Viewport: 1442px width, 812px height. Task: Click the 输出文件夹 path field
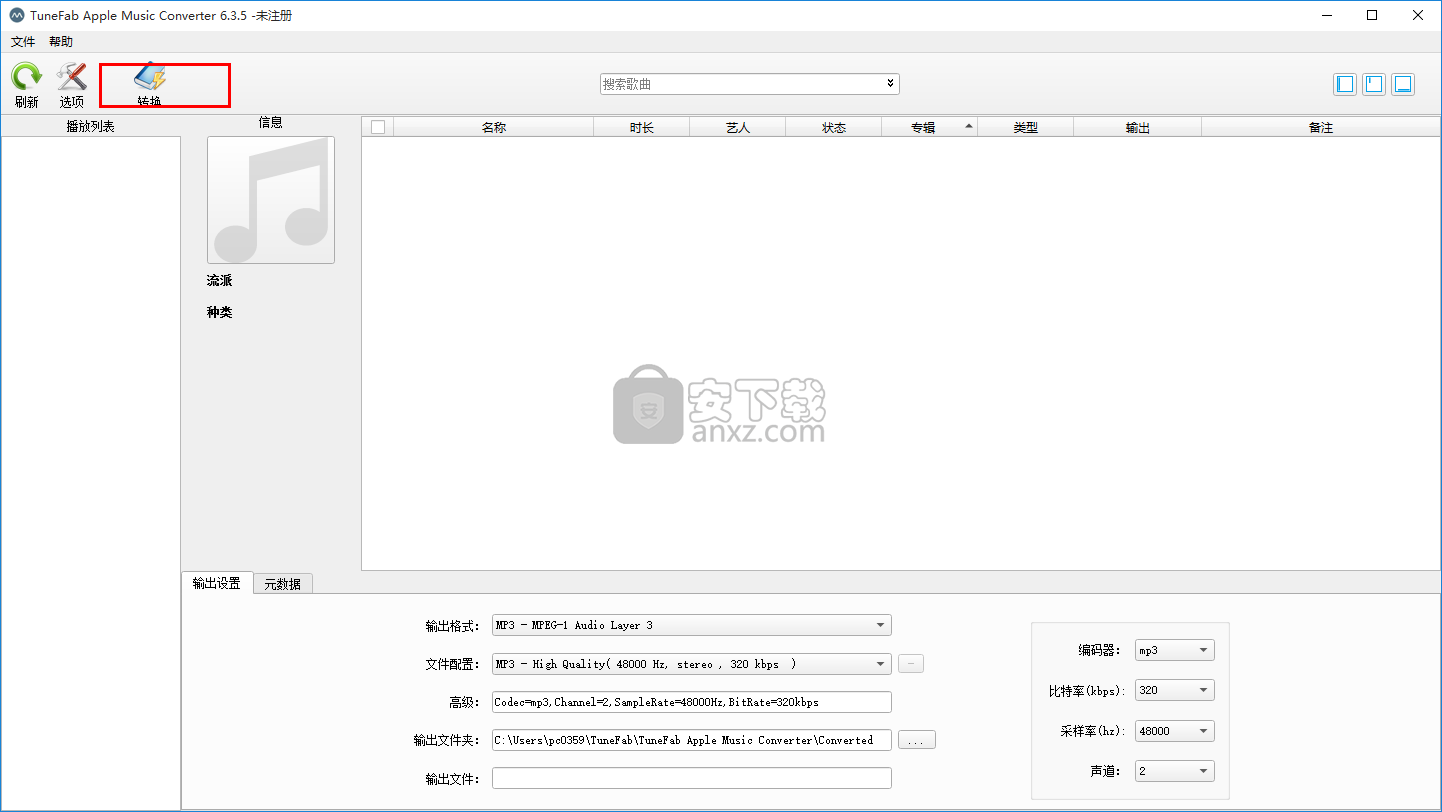692,740
